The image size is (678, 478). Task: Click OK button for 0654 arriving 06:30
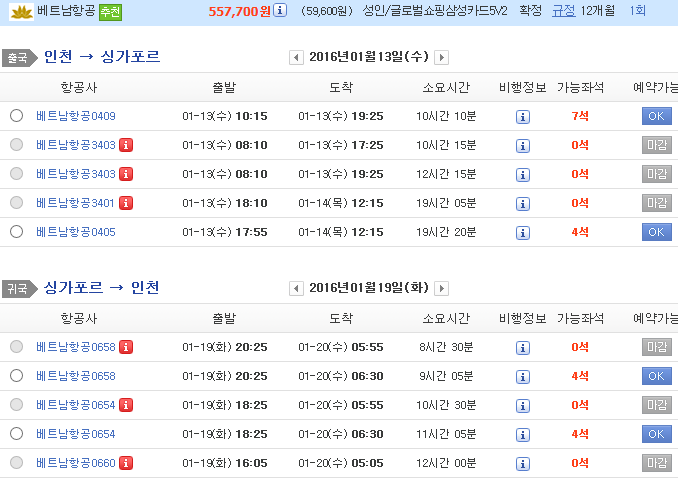656,434
